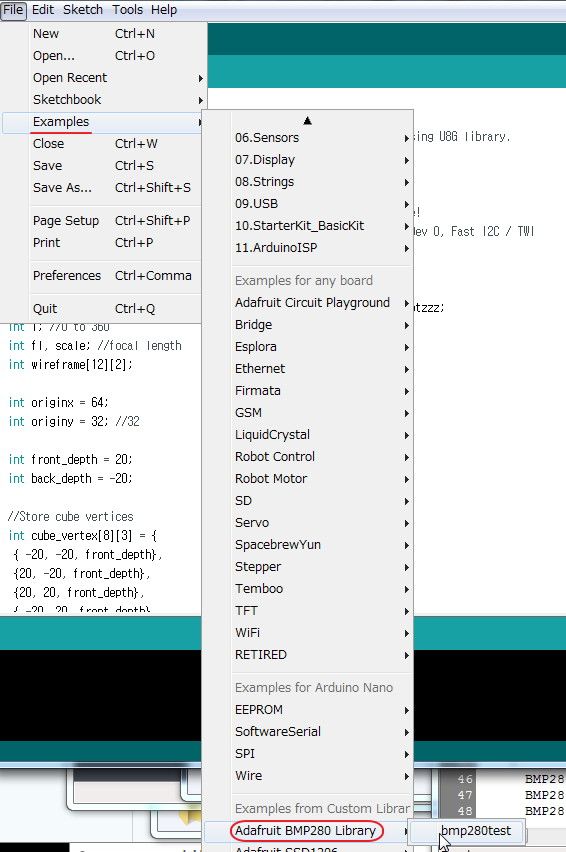Click the scroll-up arrow in Examples list
The image size is (566, 852).
coord(307,121)
